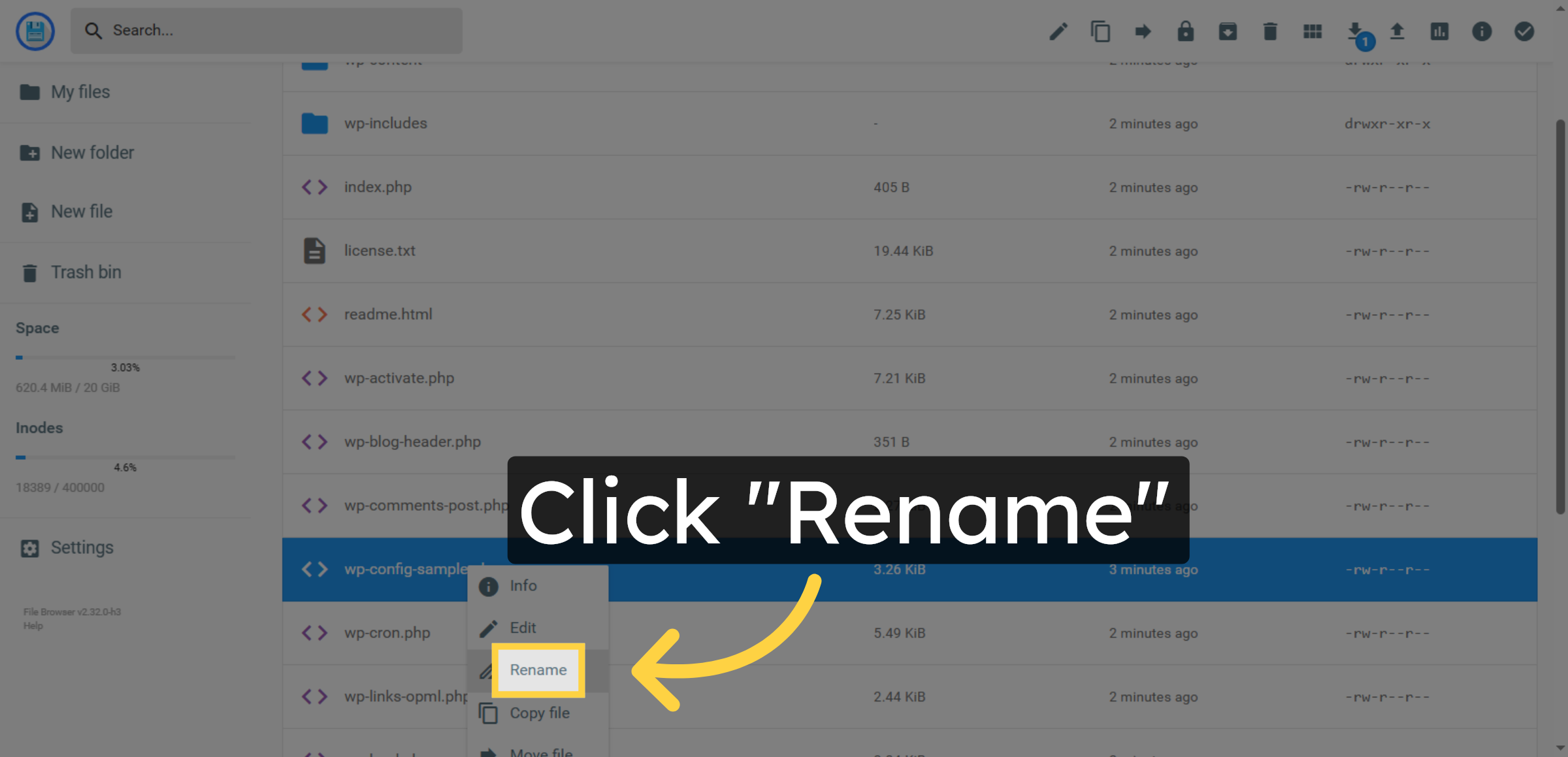Viewport: 1568px width, 757px height.
Task: Choose Rename from the context menu
Action: [x=538, y=669]
